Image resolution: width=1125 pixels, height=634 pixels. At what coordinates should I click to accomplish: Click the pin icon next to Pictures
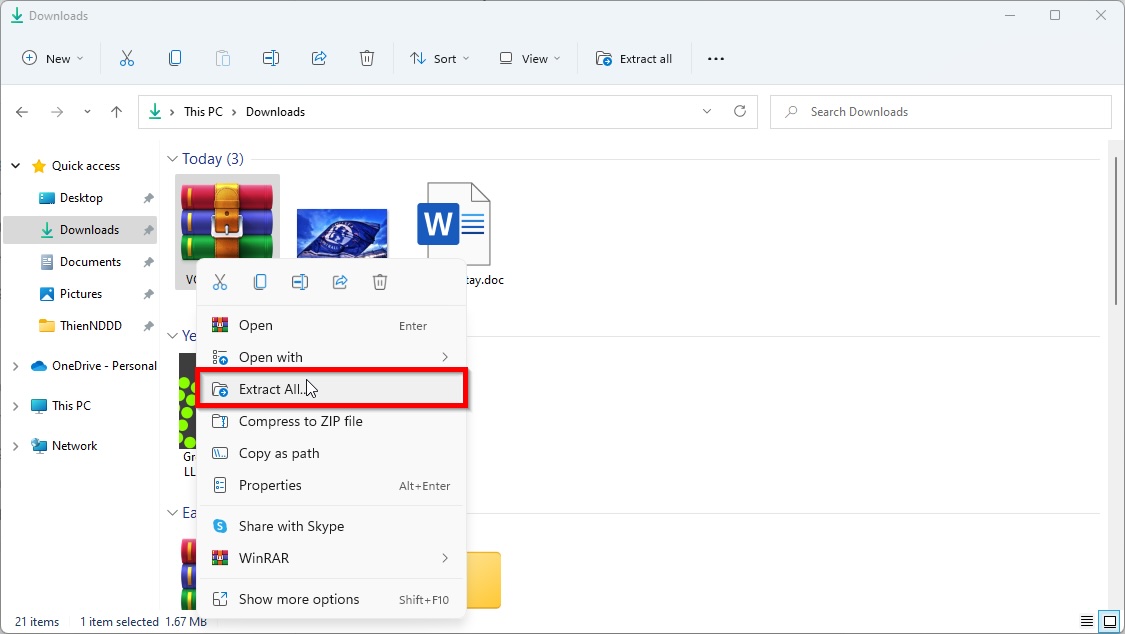(149, 294)
